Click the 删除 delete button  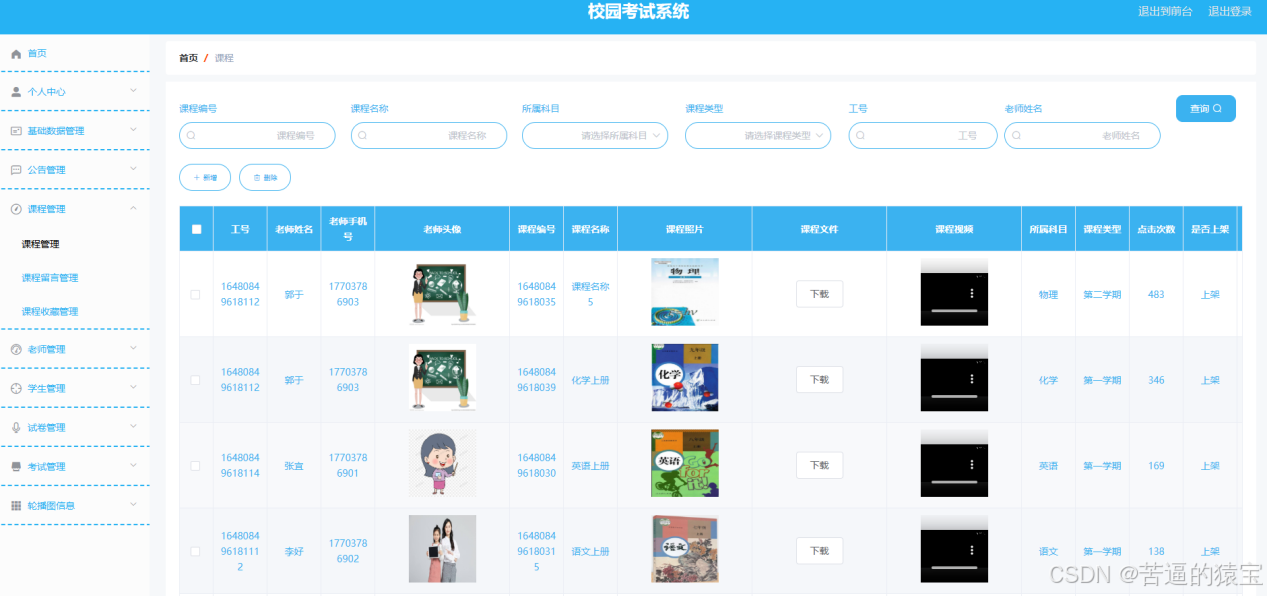tap(265, 177)
